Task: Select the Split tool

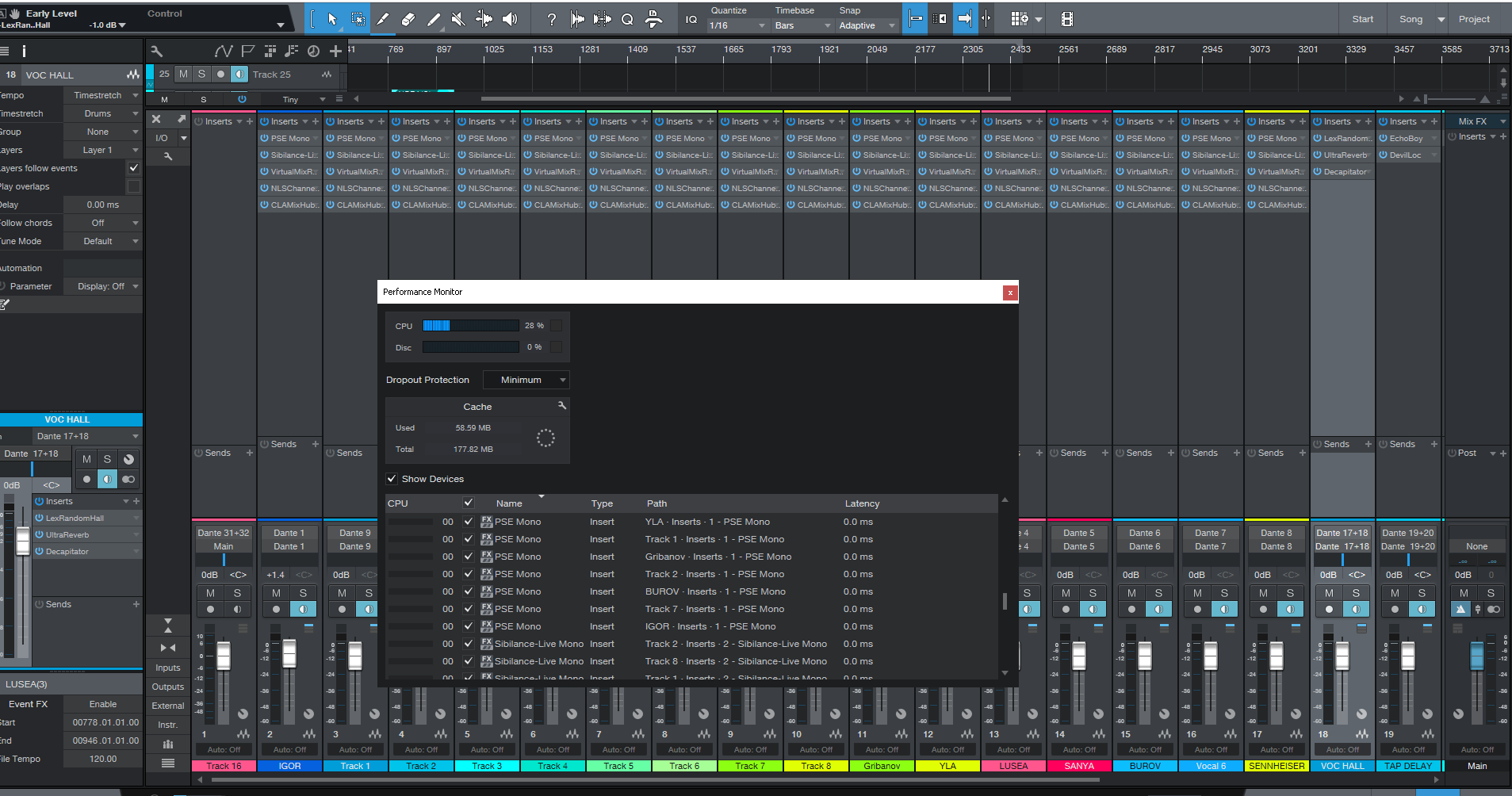Action: tap(383, 19)
